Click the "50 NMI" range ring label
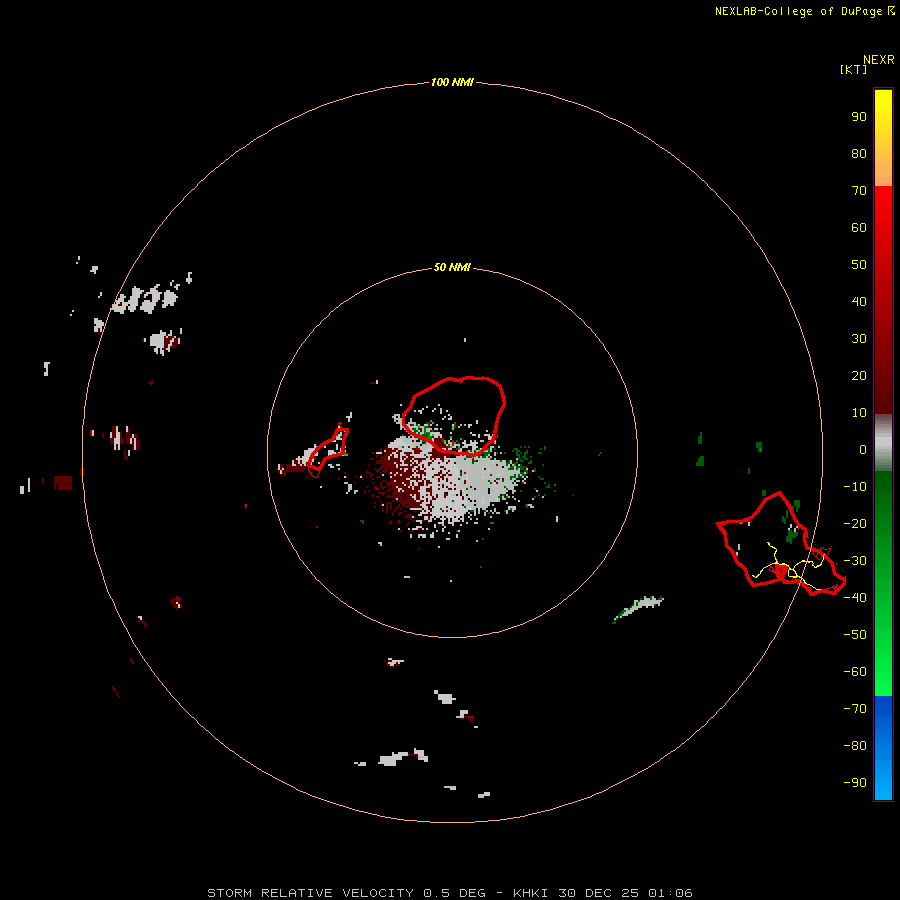 (452, 267)
